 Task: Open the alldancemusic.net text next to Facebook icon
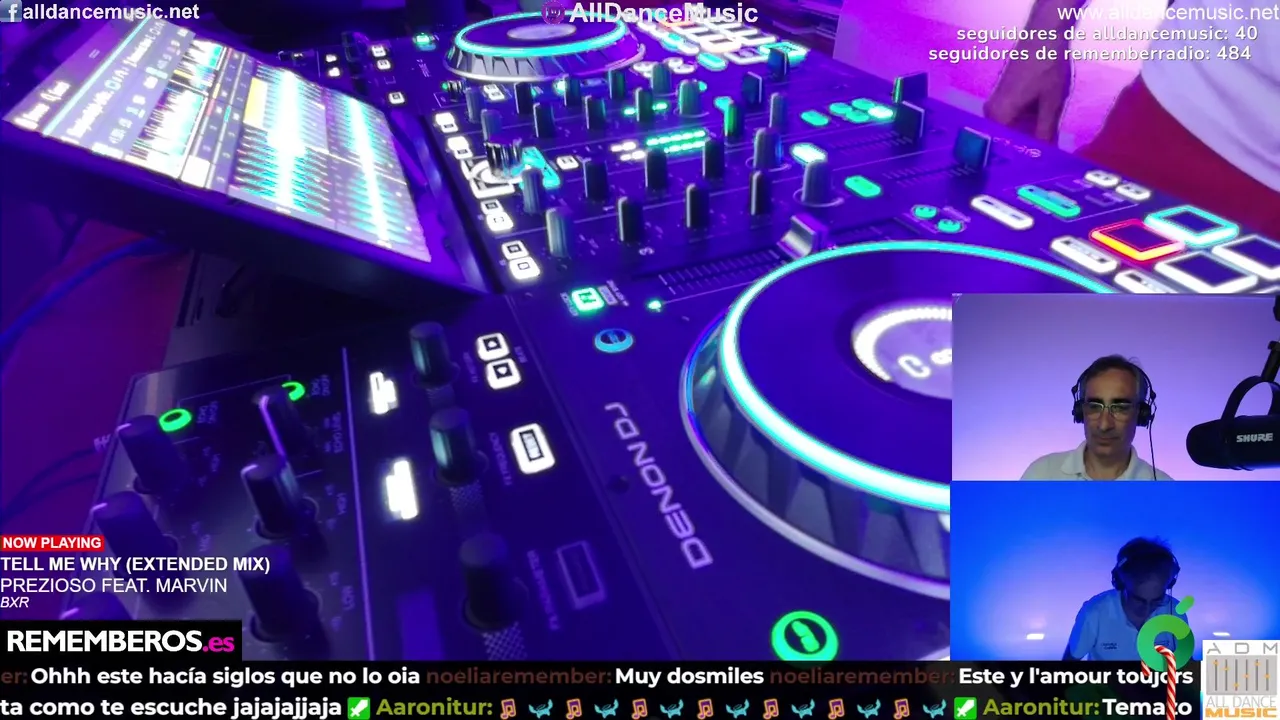110,12
